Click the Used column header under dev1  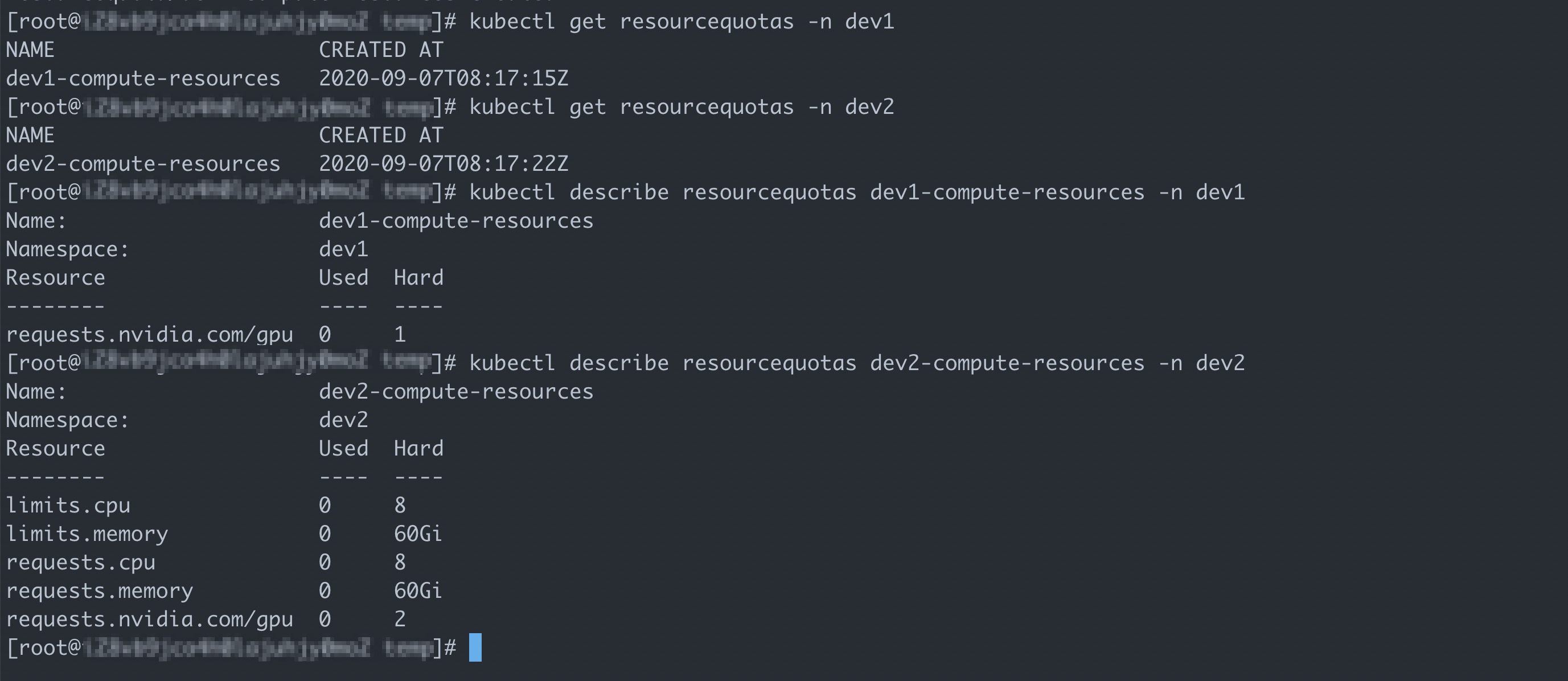(x=343, y=278)
